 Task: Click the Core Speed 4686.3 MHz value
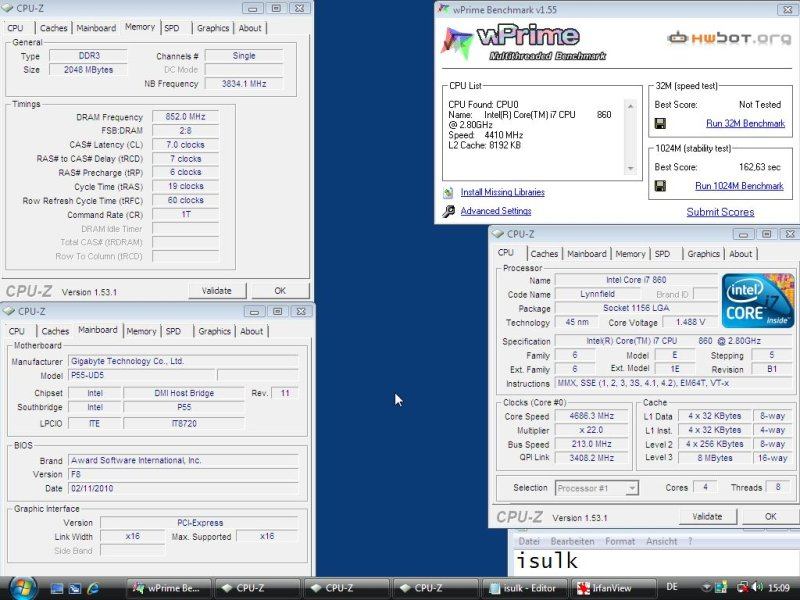592,416
